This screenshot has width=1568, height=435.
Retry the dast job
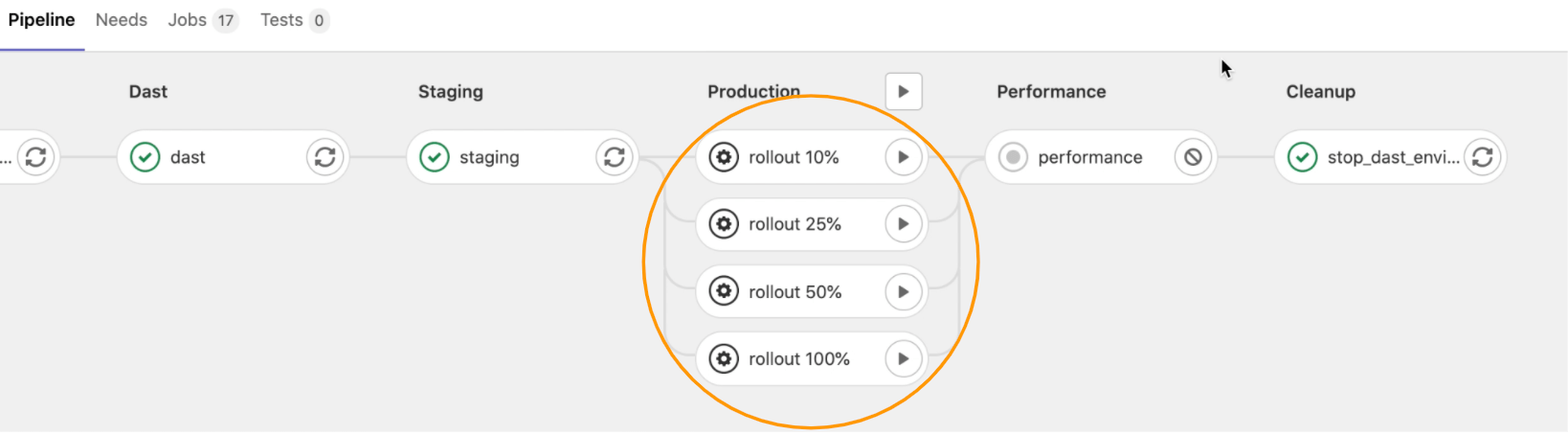(x=325, y=157)
